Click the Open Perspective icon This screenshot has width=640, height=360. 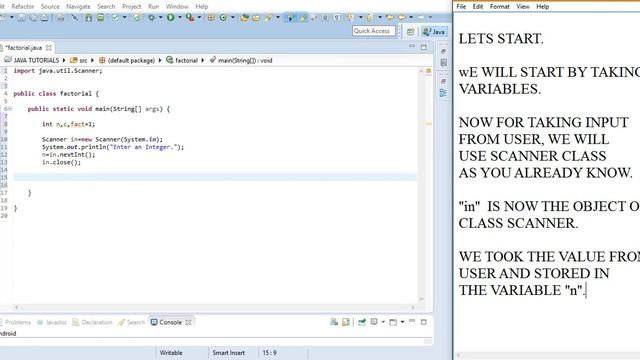tap(411, 31)
